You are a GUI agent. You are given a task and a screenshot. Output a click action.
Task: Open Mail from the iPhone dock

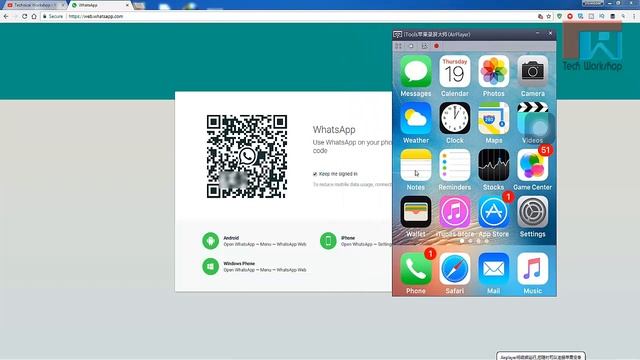(493, 269)
